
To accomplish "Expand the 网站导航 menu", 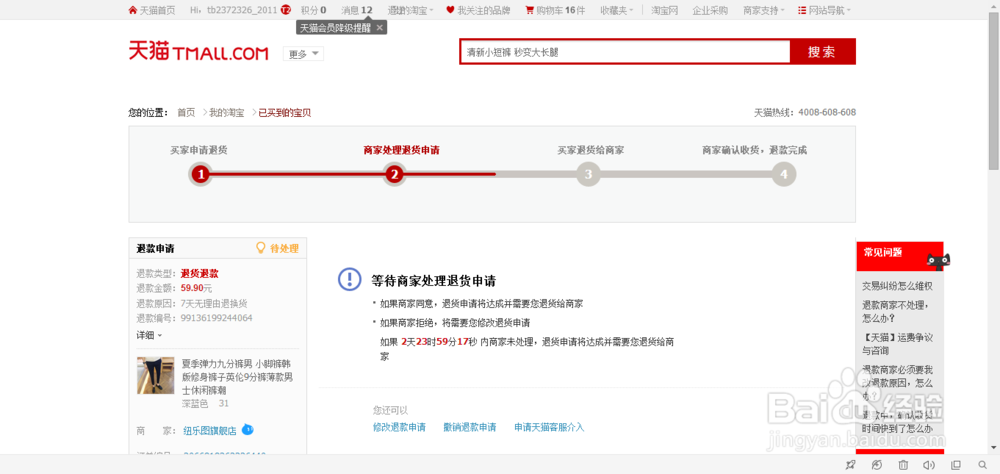I will coord(825,10).
